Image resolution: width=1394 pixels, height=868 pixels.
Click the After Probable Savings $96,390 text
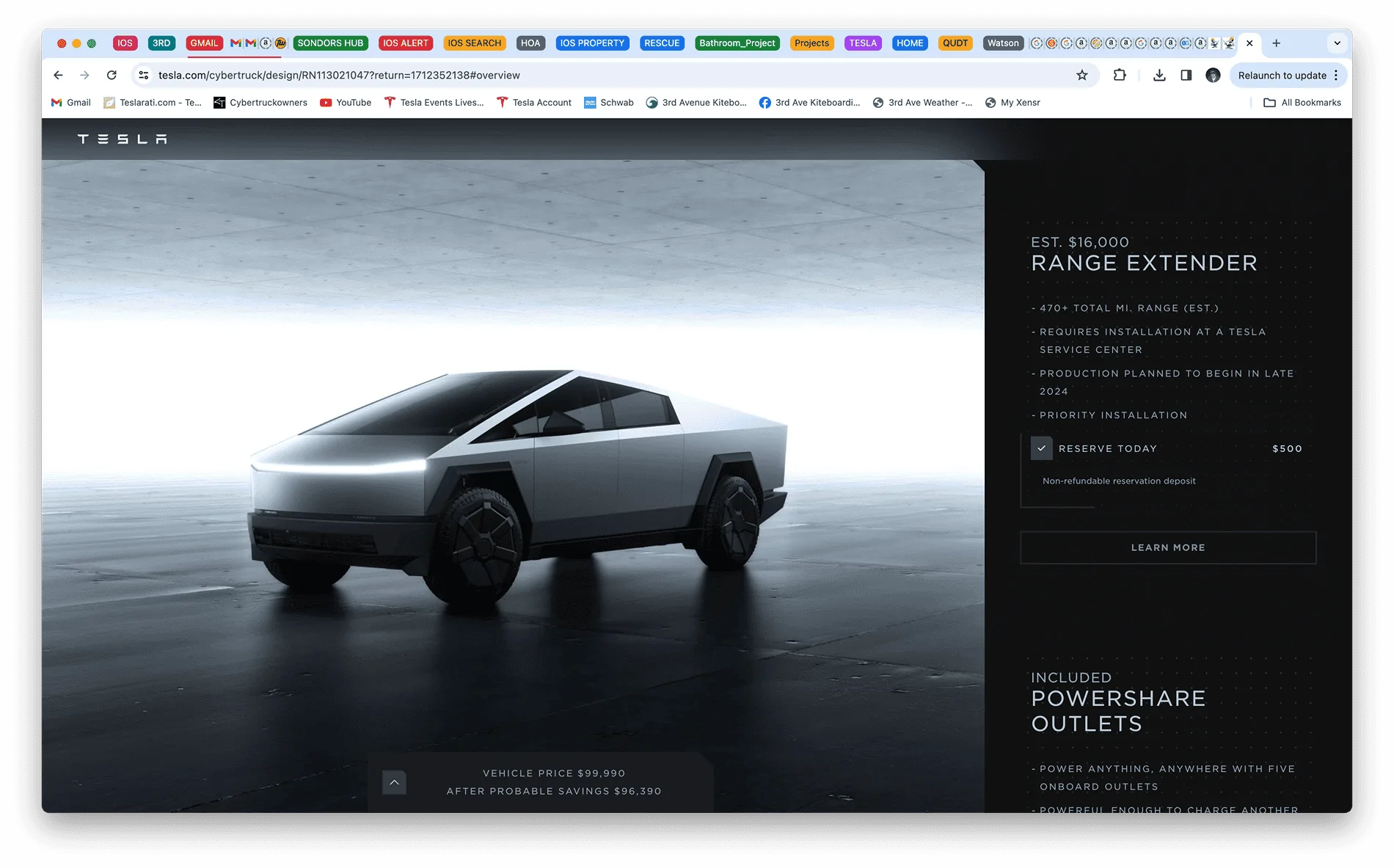click(x=554, y=791)
